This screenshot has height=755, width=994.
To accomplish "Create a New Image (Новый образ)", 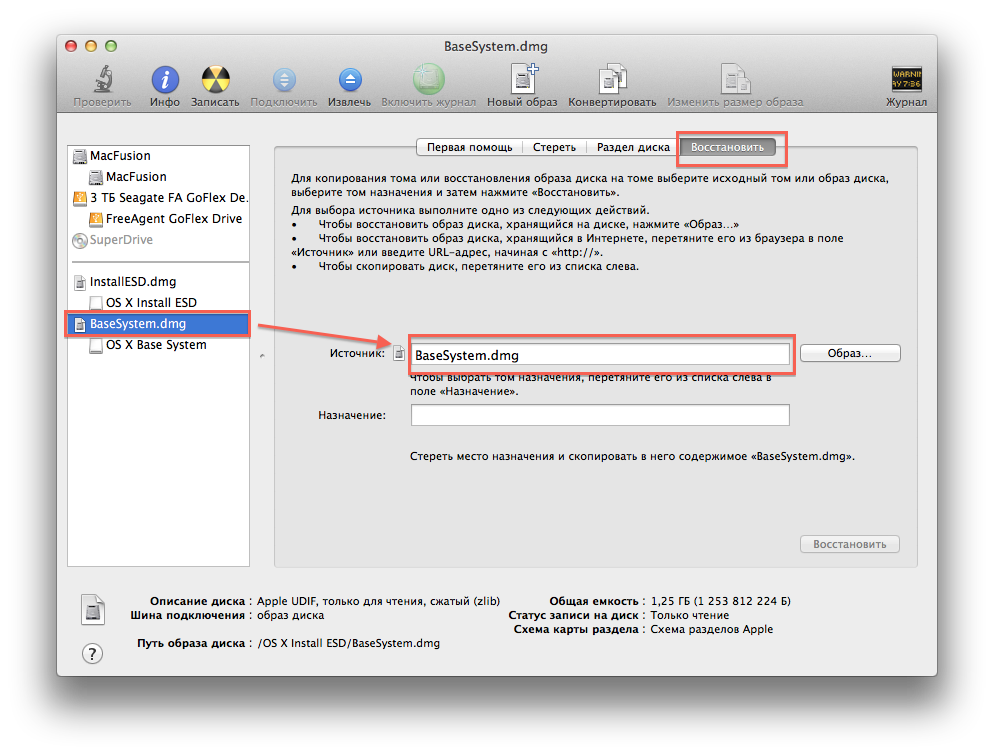I will tap(524, 79).
